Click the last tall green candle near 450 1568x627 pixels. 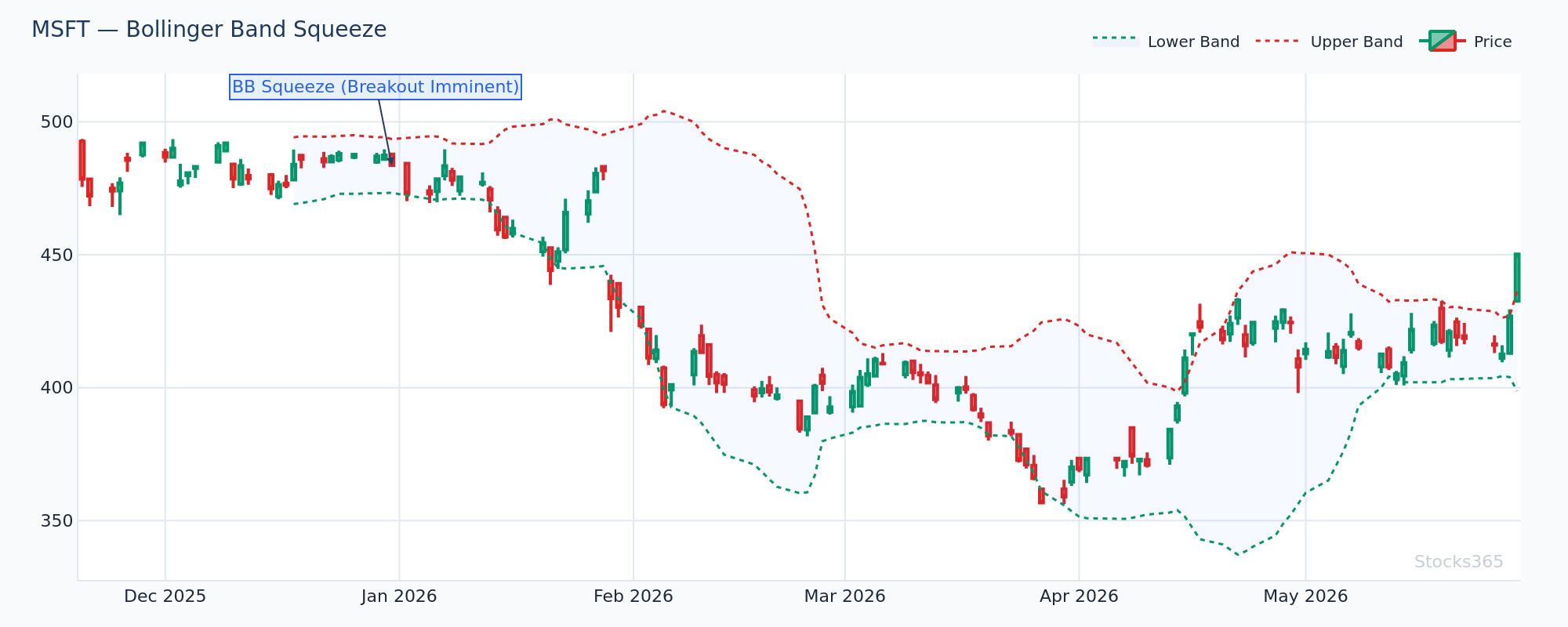click(x=1517, y=277)
